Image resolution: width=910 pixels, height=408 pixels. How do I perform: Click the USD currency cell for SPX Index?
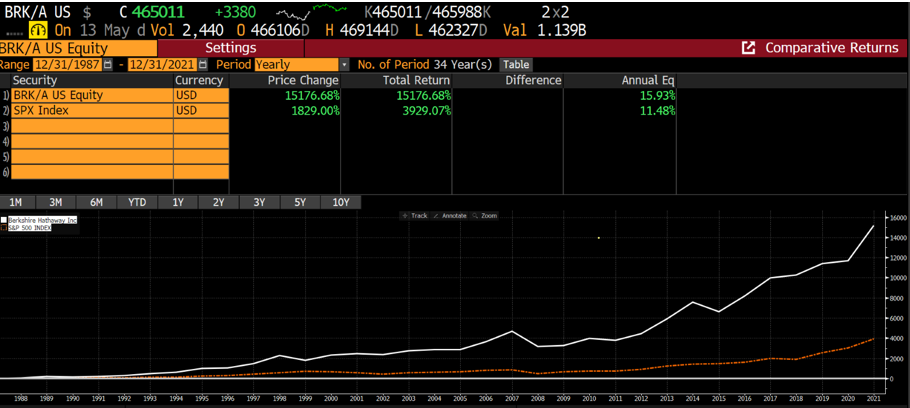(201, 110)
